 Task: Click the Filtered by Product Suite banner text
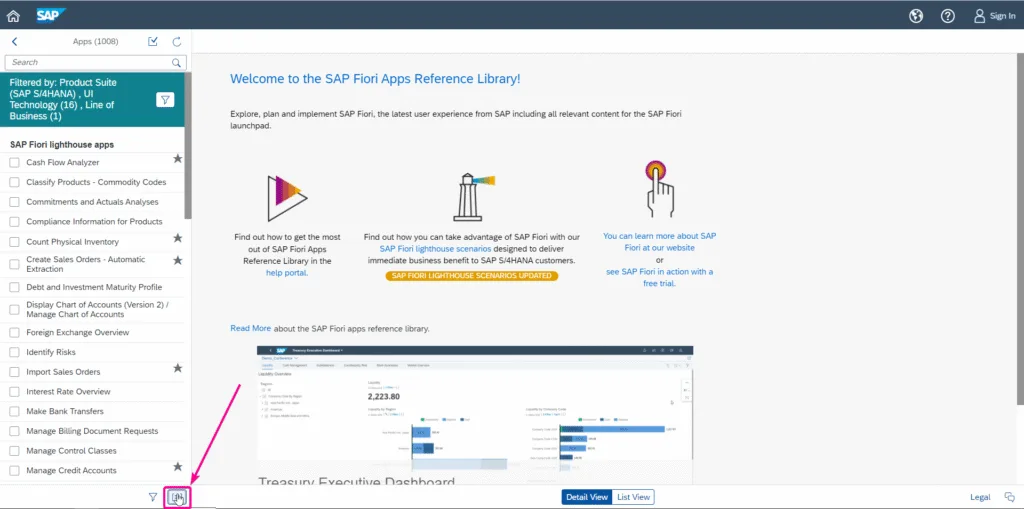point(63,99)
